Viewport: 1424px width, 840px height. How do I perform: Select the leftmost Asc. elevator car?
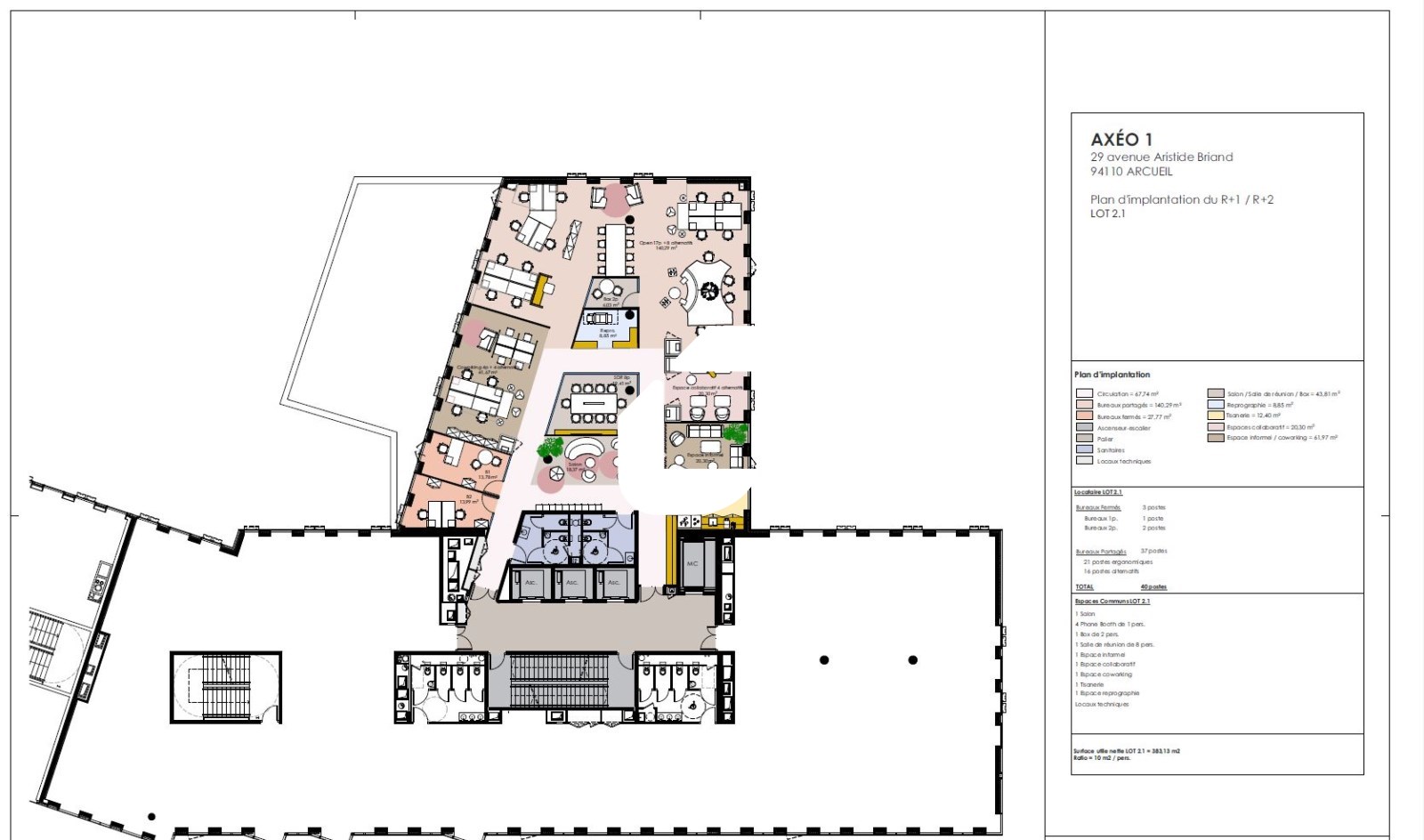pyautogui.click(x=530, y=583)
